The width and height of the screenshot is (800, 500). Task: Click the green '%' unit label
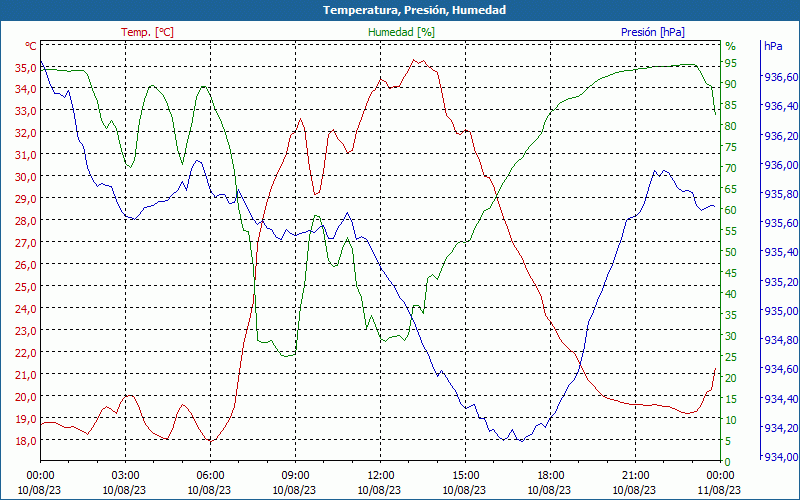[731, 46]
